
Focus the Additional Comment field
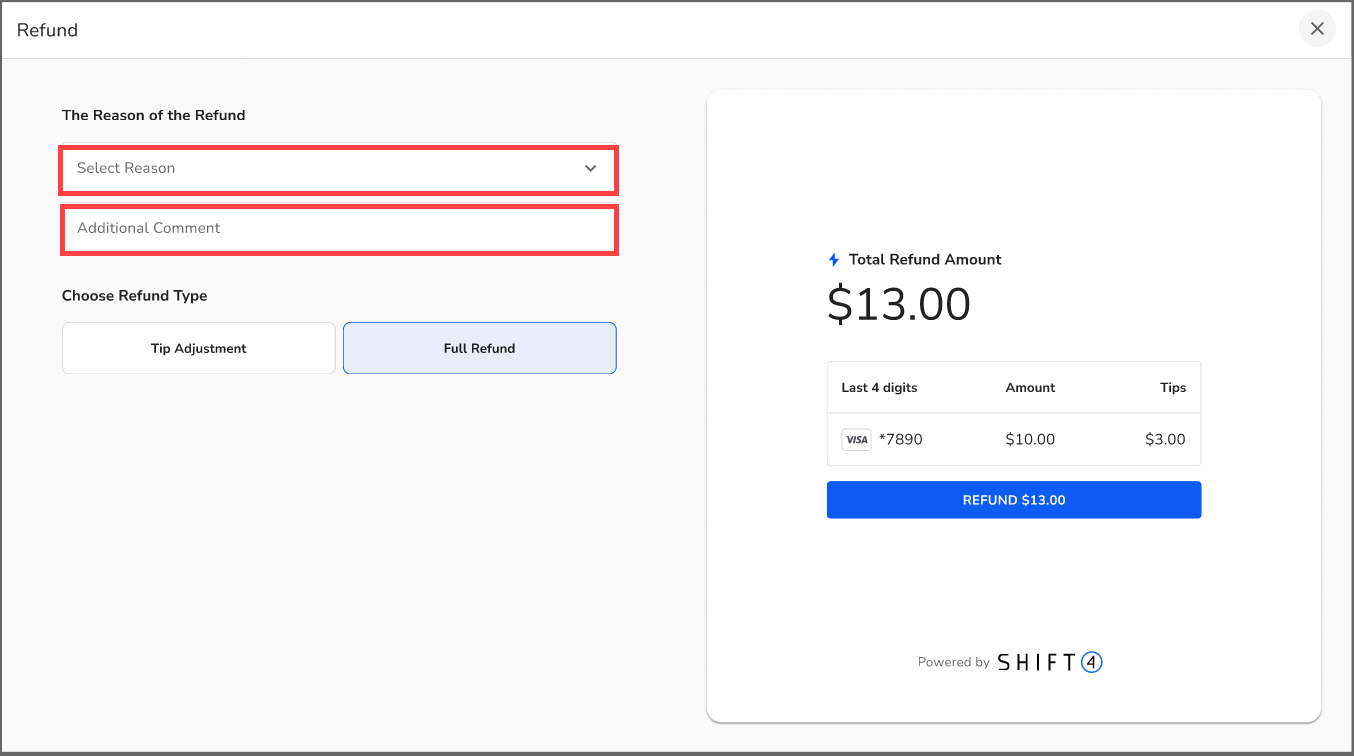pos(338,229)
